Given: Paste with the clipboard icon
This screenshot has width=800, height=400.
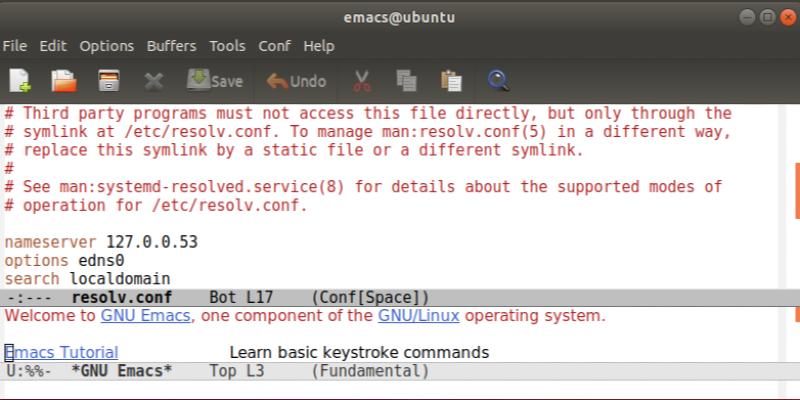Looking at the screenshot, I should click(x=451, y=81).
